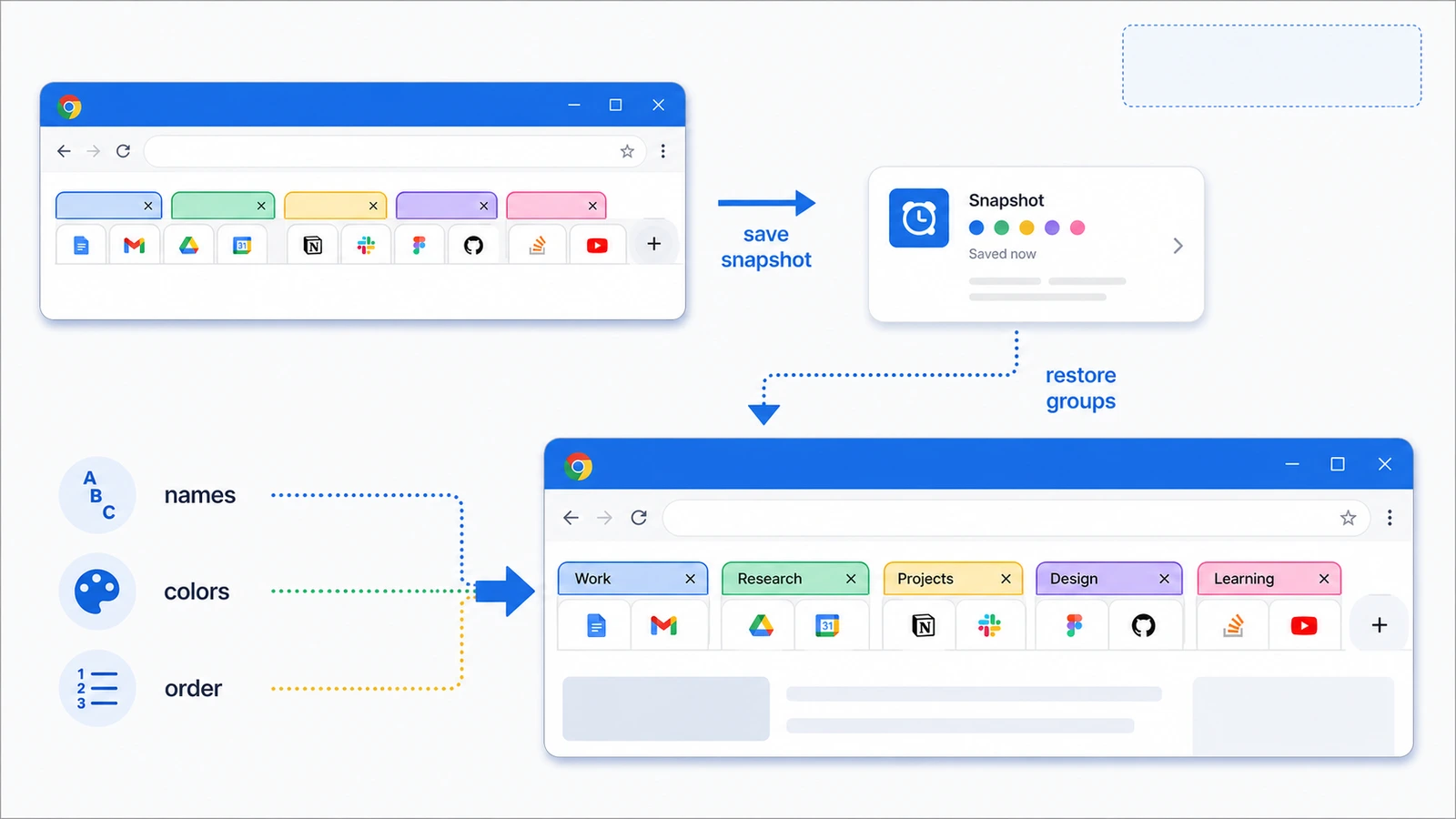Select the Notion tab in upper window
Viewport: 1456px width, 819px height.
(312, 246)
